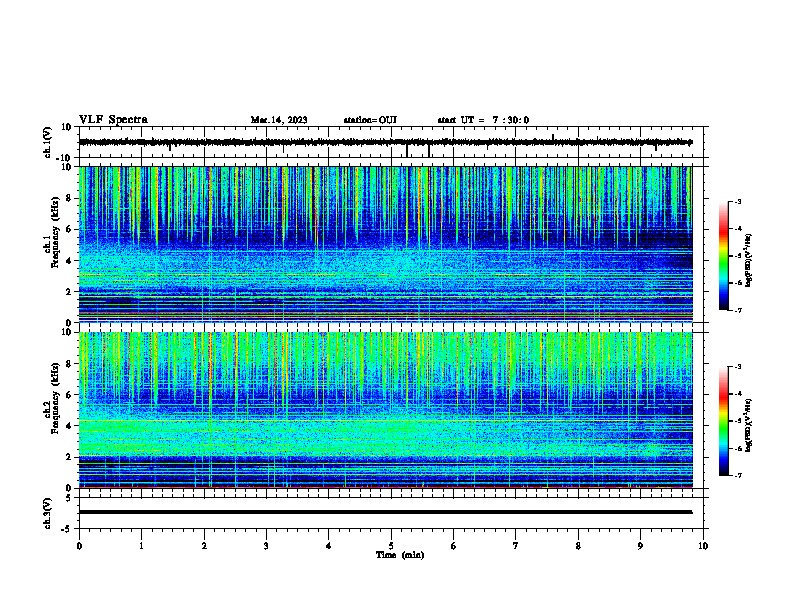
Task: Click time axis tick label "5"
Action: (391, 546)
